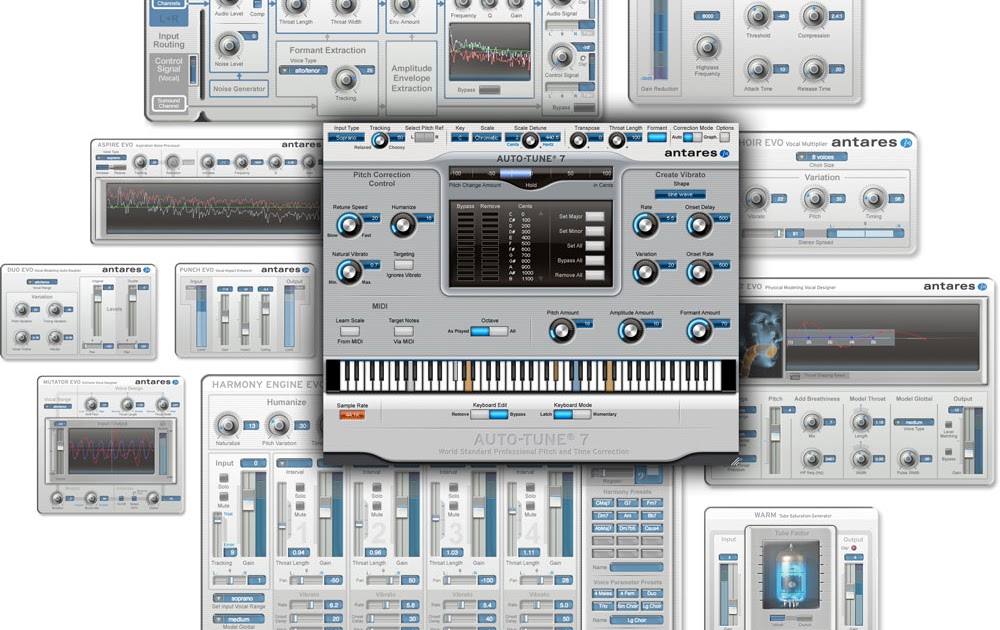Open the vibrato Shape sine wave dropdown
1000x630 pixels.
[680, 194]
